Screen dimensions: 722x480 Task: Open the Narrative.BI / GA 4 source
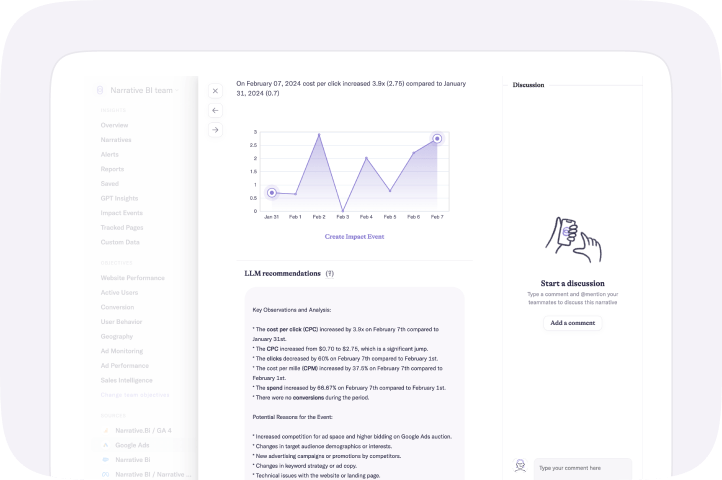coord(143,430)
